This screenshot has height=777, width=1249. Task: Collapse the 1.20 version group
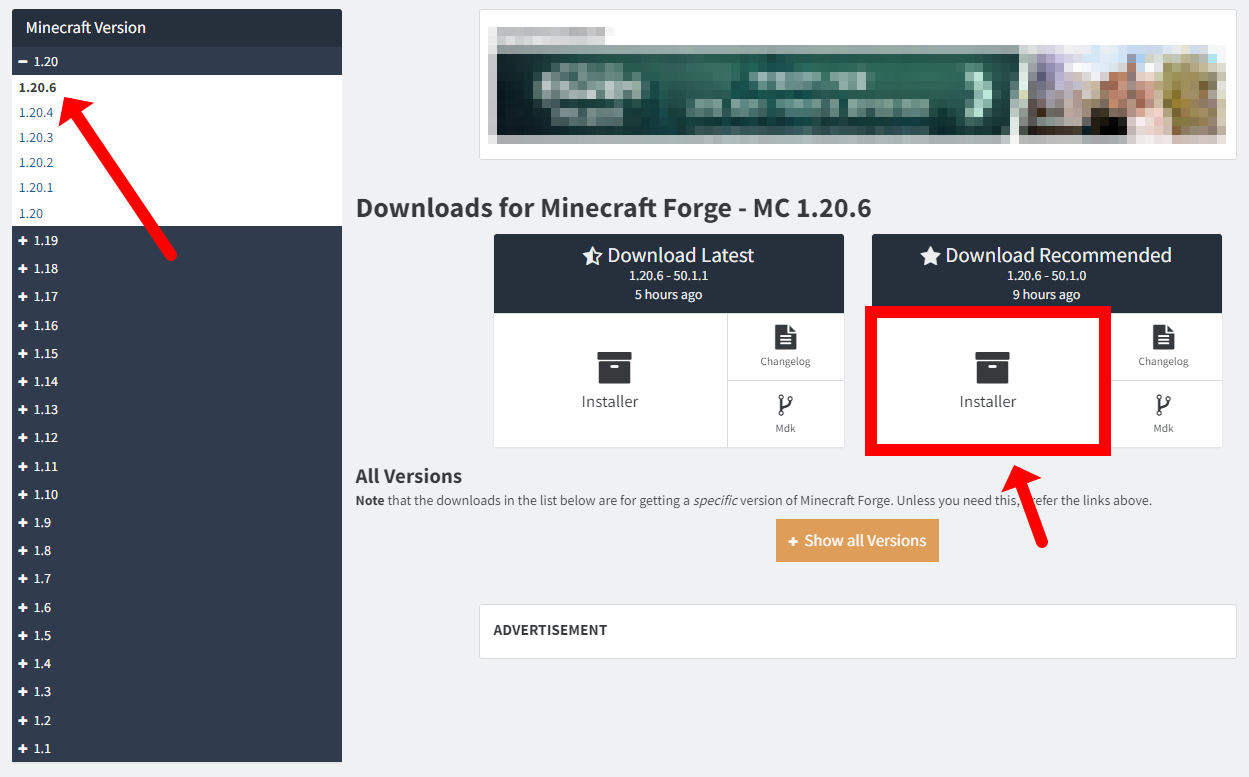pyautogui.click(x=24, y=62)
